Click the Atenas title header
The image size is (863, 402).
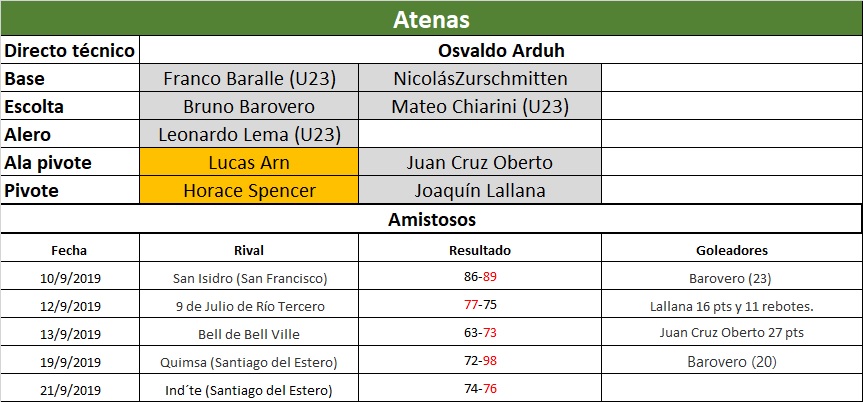tap(431, 19)
